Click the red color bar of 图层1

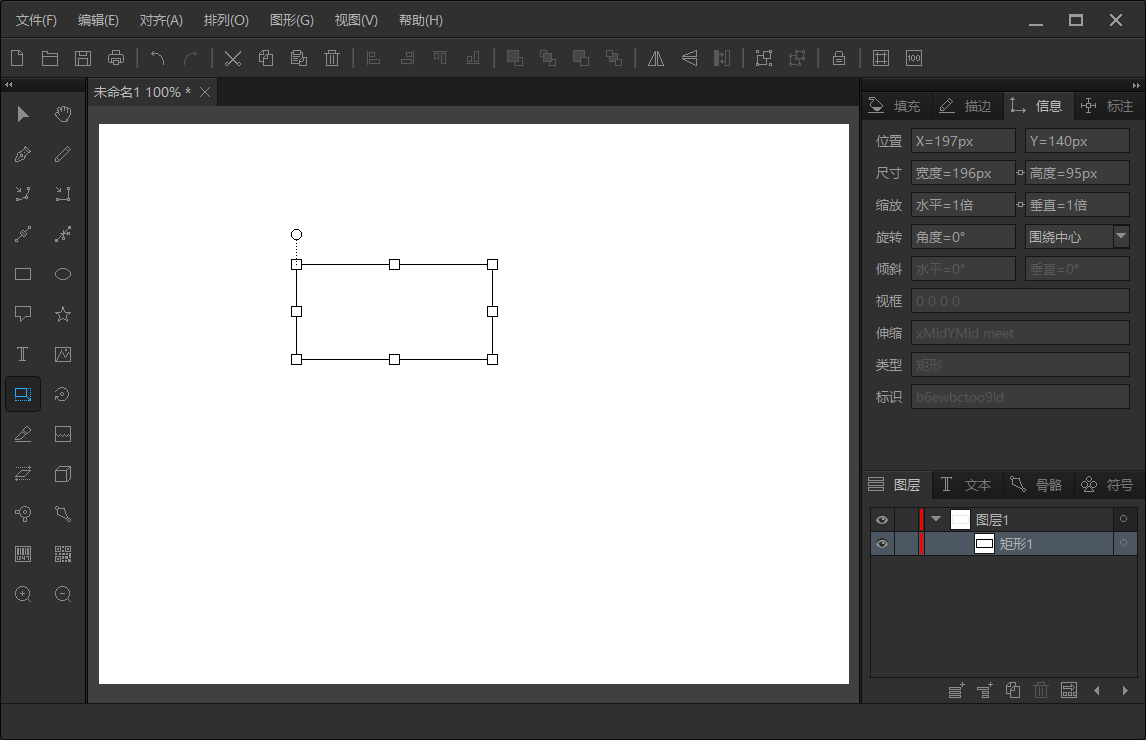pos(921,520)
